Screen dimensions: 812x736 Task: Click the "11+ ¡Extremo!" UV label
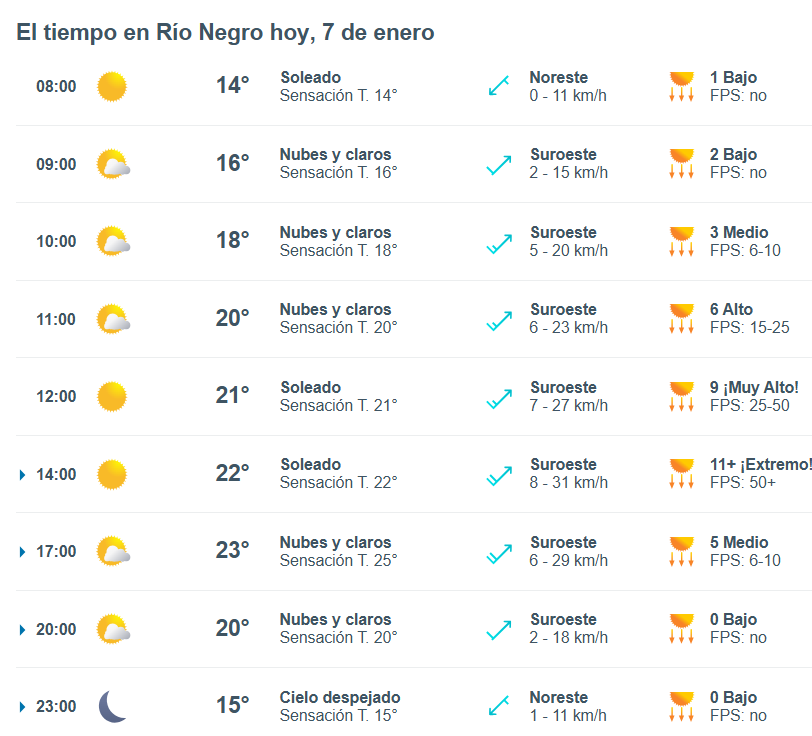pyautogui.click(x=760, y=464)
